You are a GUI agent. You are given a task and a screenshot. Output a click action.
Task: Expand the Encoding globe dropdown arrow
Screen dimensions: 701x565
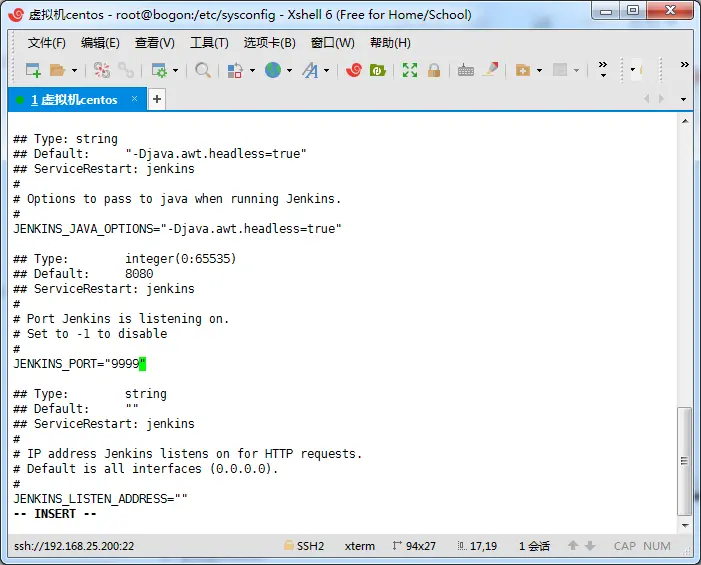(x=289, y=70)
